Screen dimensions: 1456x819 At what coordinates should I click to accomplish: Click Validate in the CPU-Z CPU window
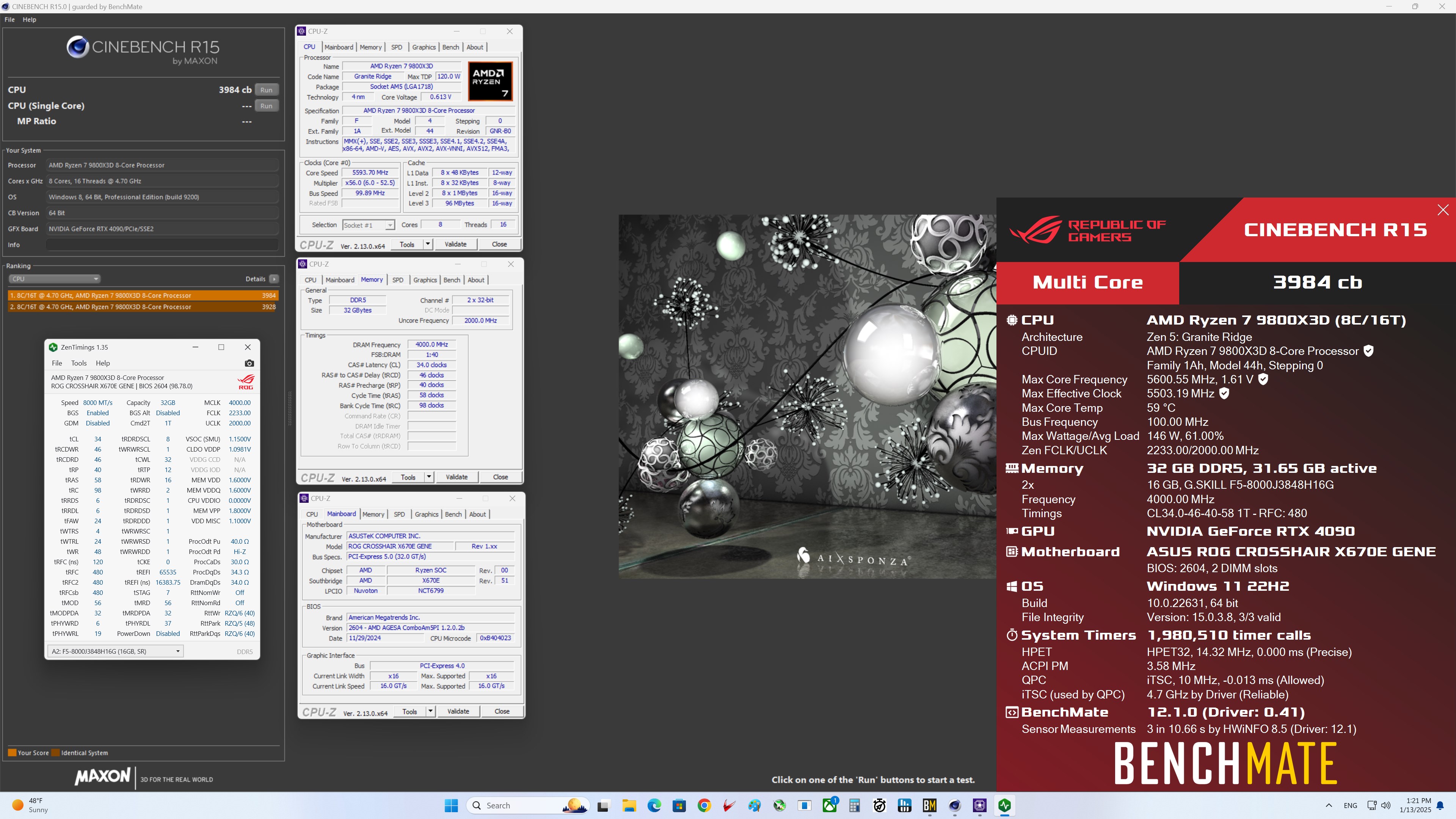pyautogui.click(x=455, y=244)
